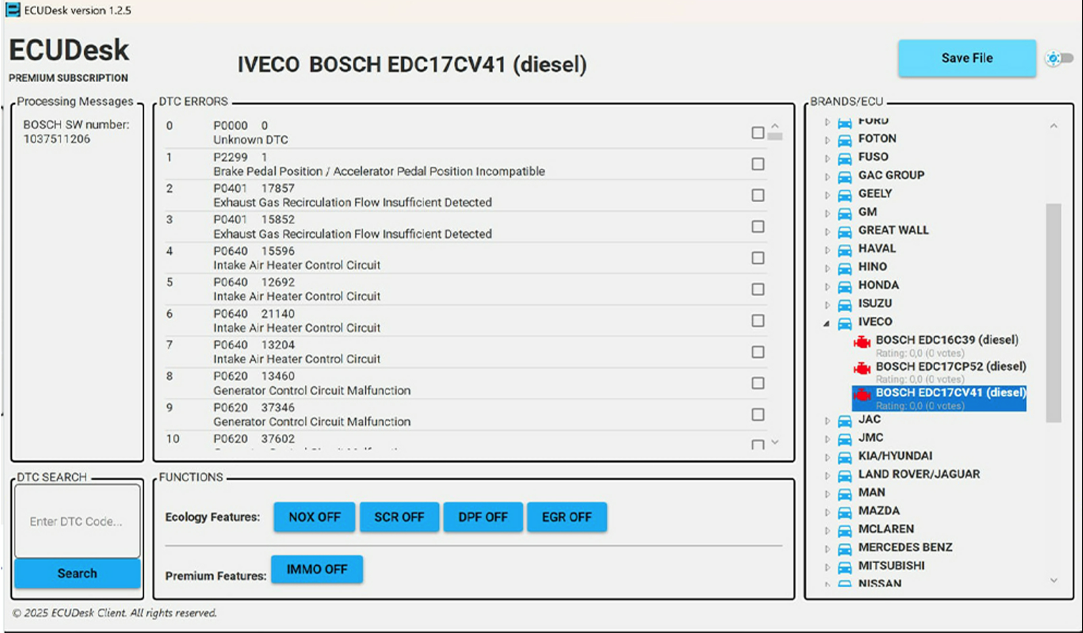Image resolution: width=1083 pixels, height=633 pixels.
Task: Apply the DPF OFF function
Action: click(x=483, y=517)
